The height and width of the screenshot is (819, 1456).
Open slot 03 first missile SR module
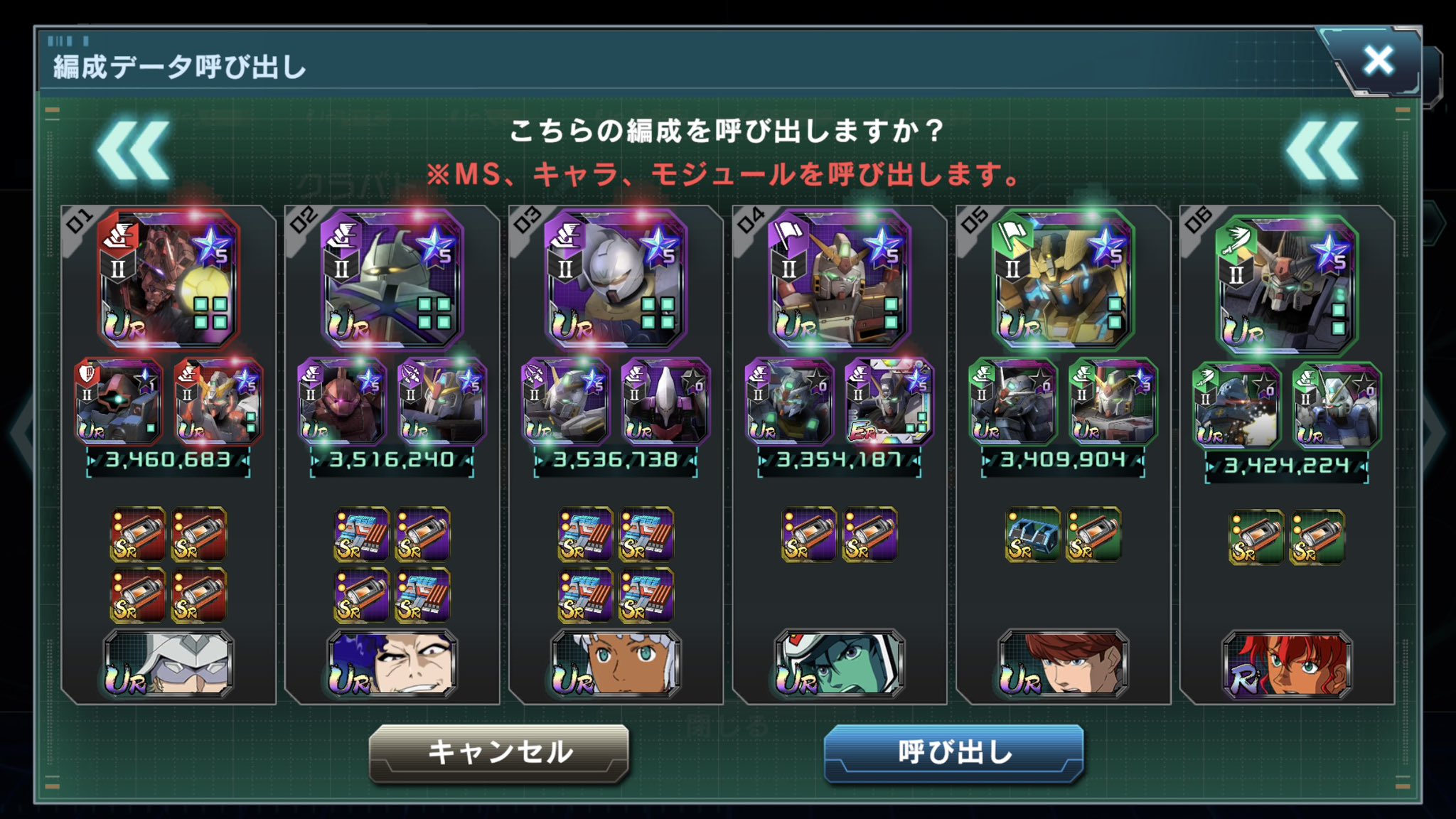click(x=585, y=534)
